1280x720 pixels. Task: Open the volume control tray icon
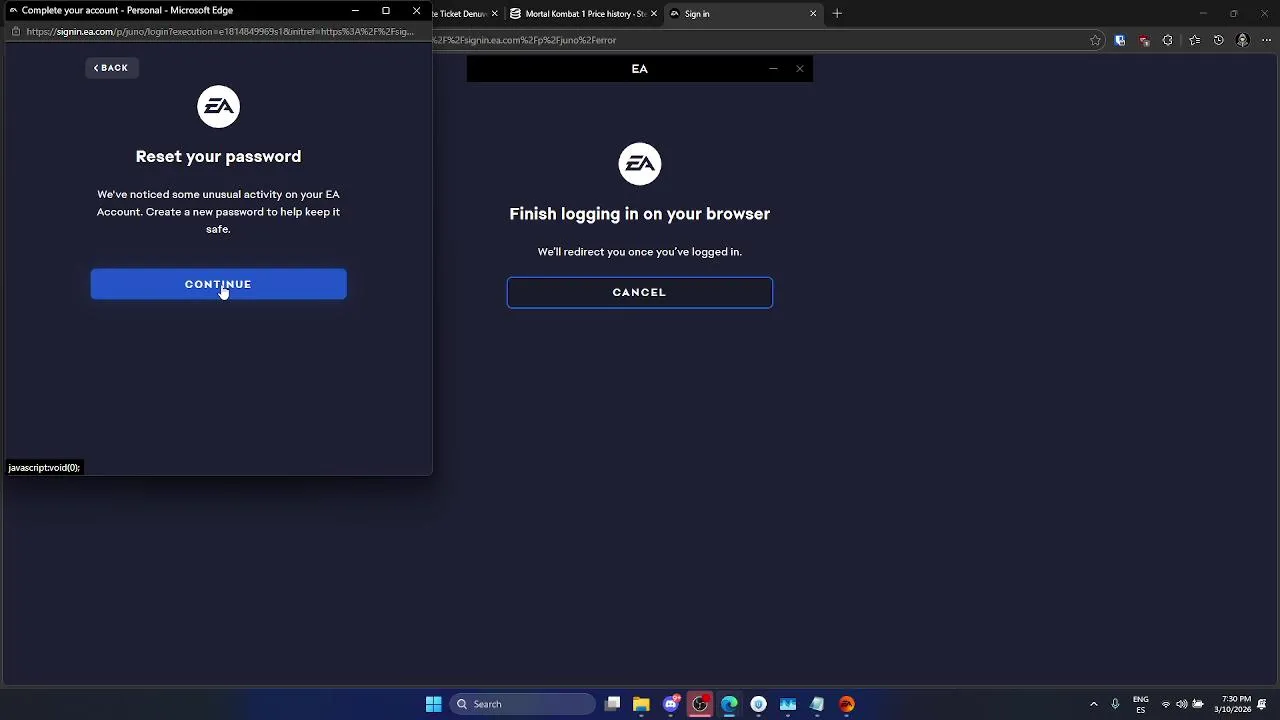(1181, 704)
